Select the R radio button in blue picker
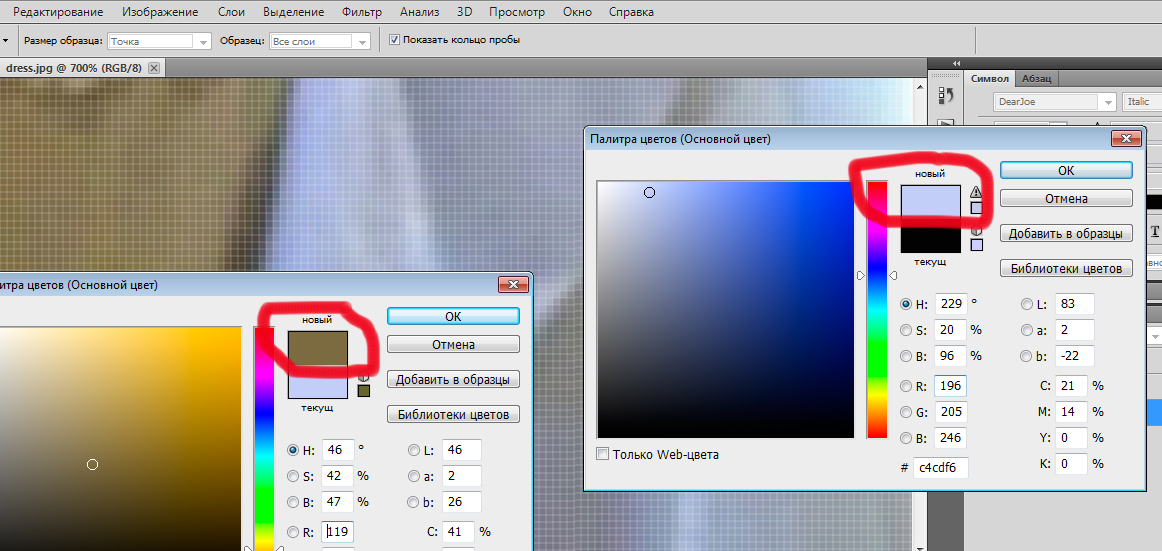 click(906, 386)
